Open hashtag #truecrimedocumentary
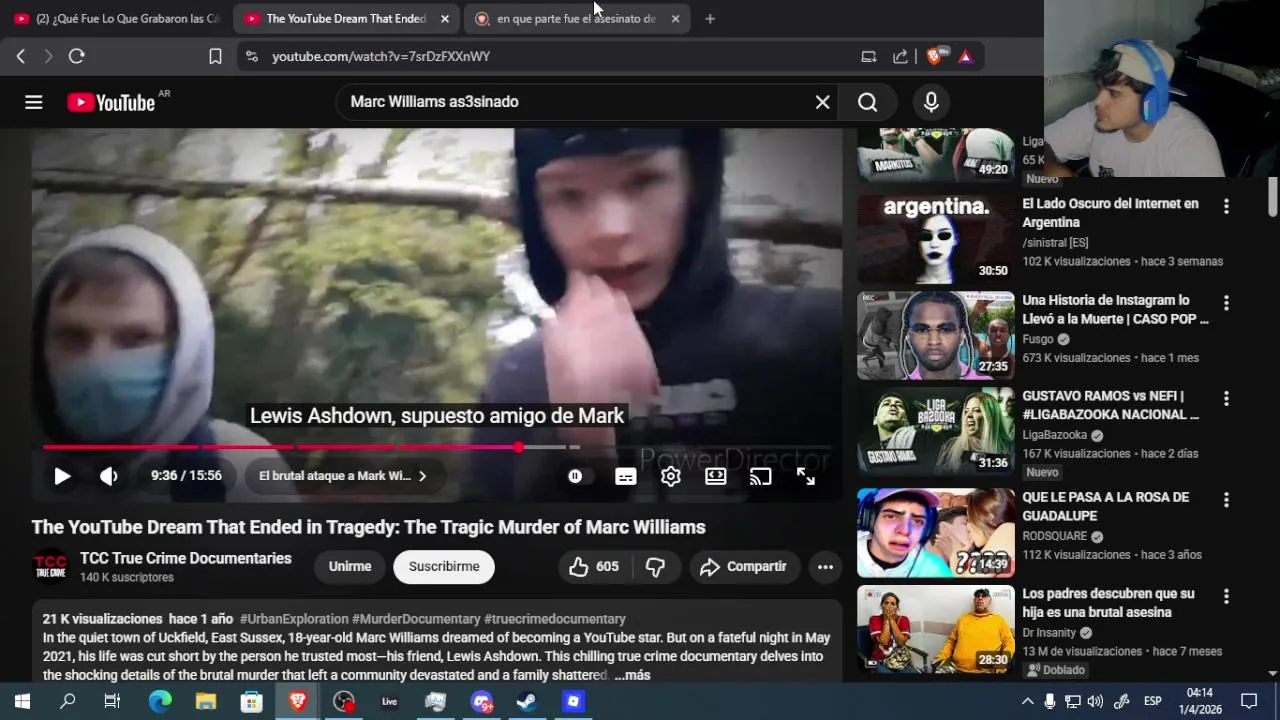 coord(555,619)
